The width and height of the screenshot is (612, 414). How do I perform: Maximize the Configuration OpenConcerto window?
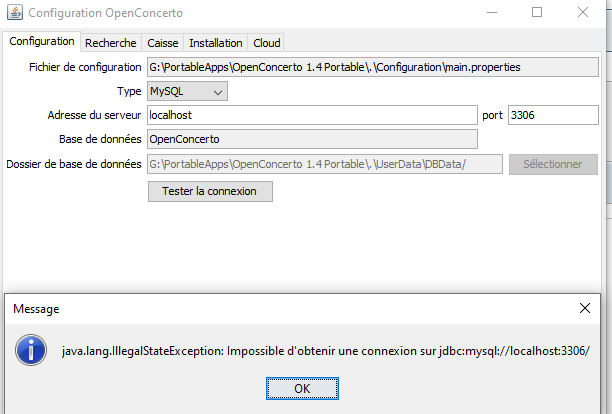[536, 14]
